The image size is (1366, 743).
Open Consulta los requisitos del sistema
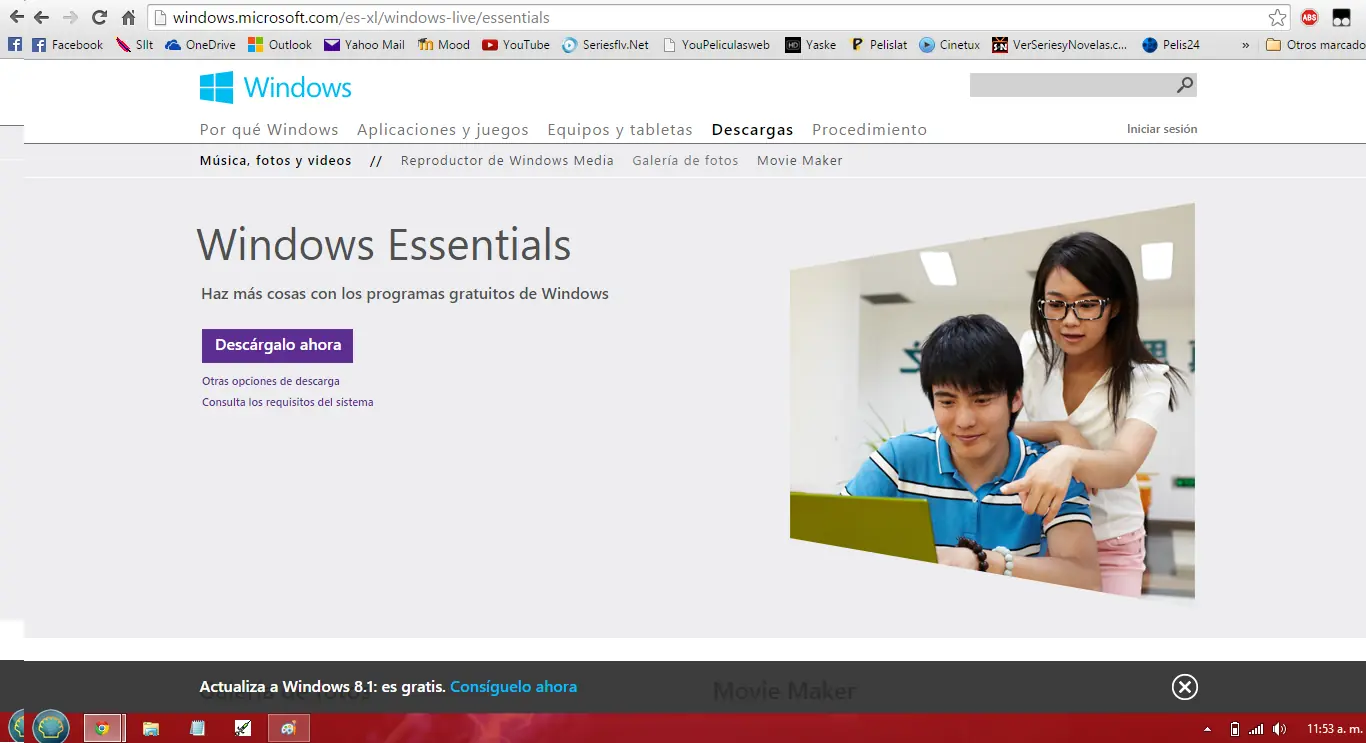(x=288, y=402)
